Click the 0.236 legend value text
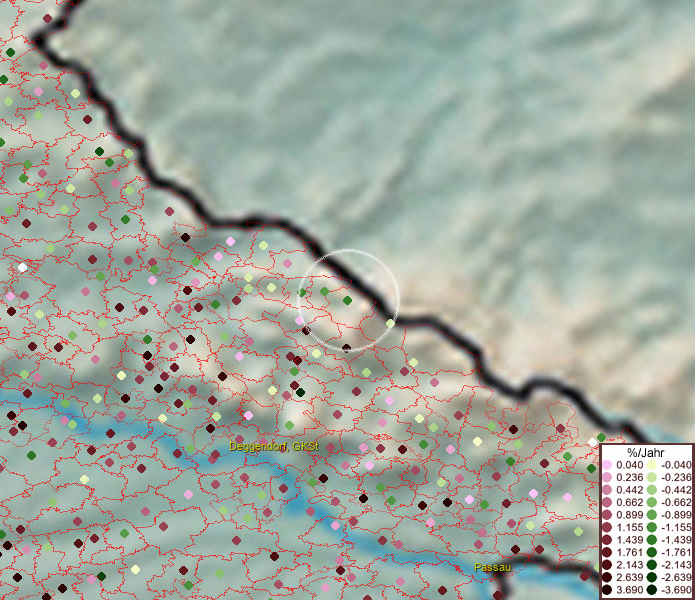This screenshot has width=695, height=600. point(629,477)
